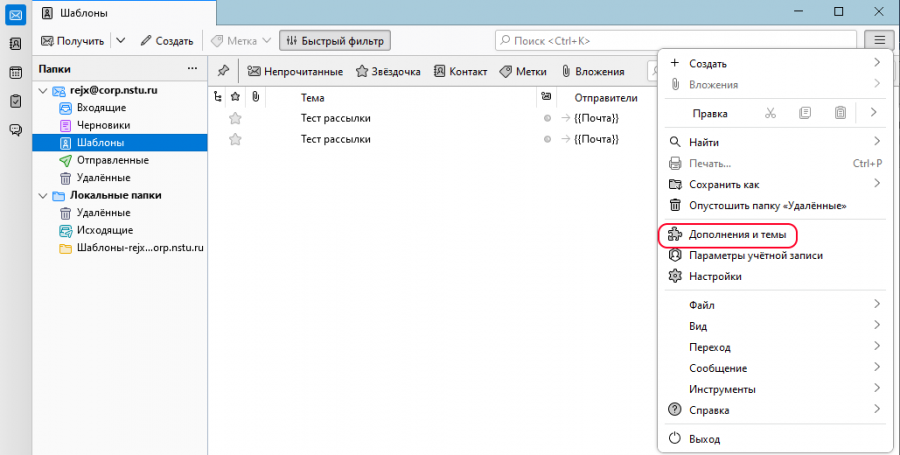Toggle the pin (keep filters) icon
The image size is (900, 455).
(223, 71)
